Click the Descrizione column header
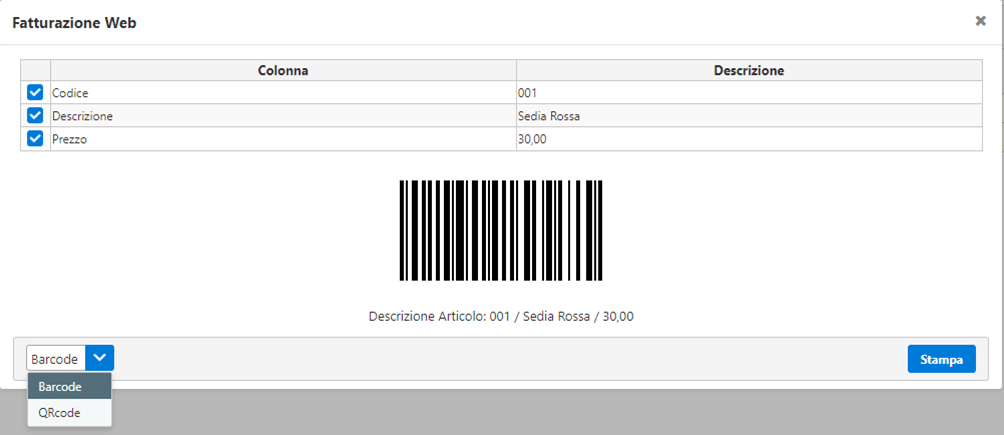 point(749,70)
